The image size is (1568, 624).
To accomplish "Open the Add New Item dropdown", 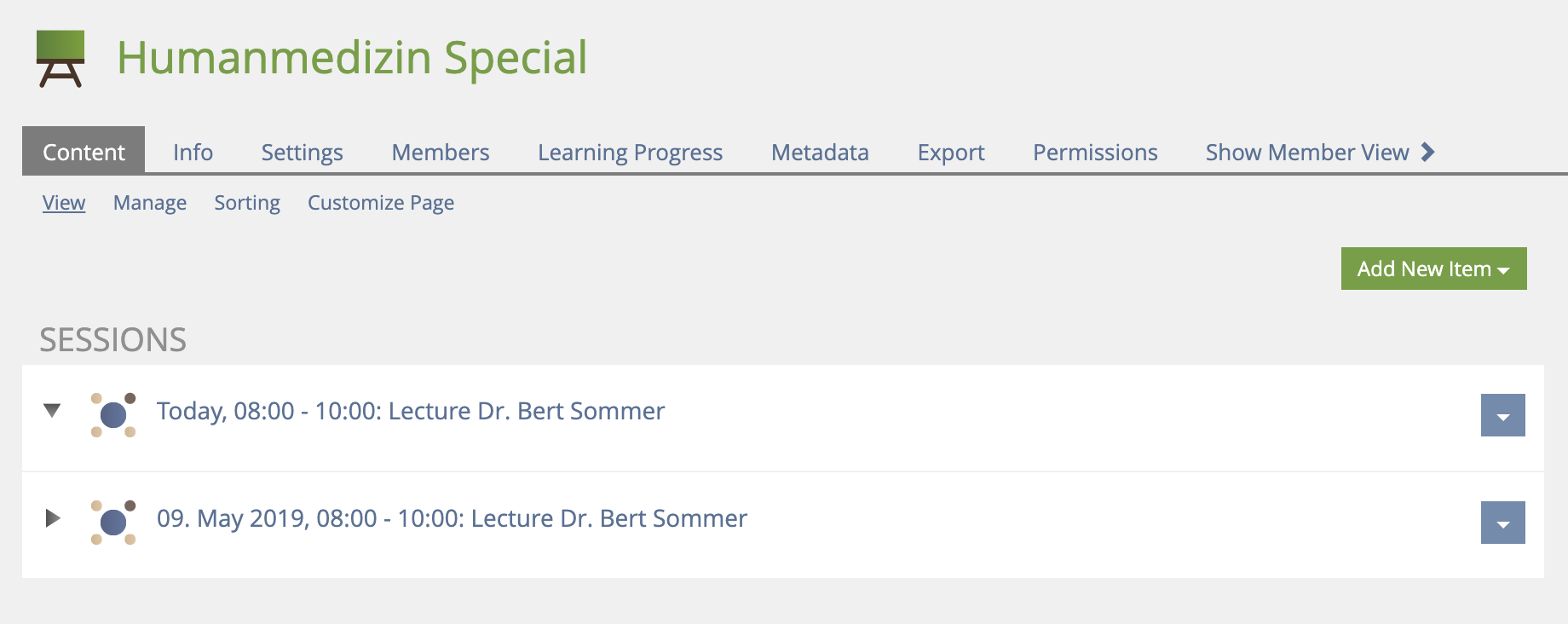I will pos(1433,269).
